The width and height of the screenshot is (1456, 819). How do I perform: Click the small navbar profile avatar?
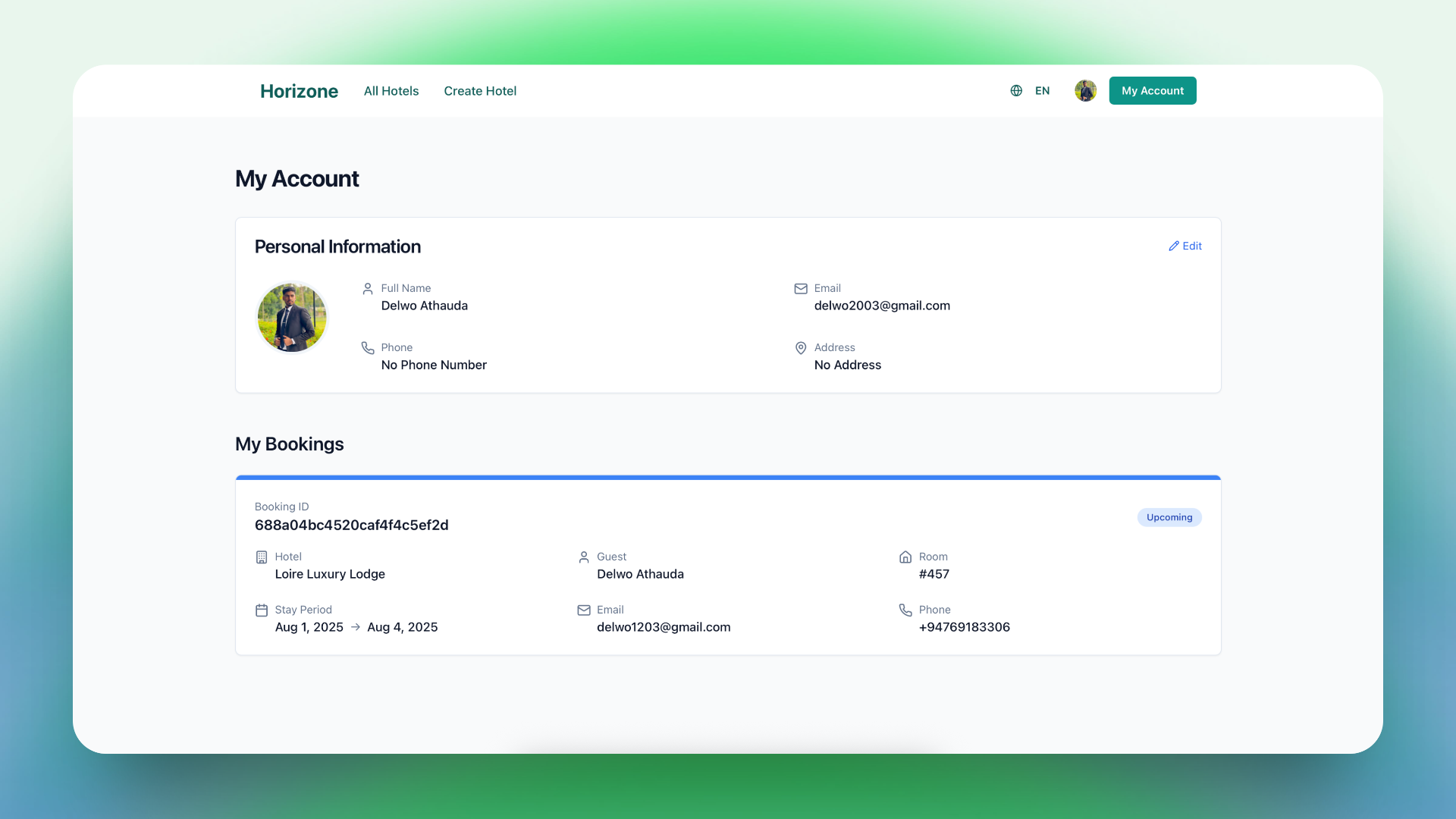tap(1085, 91)
